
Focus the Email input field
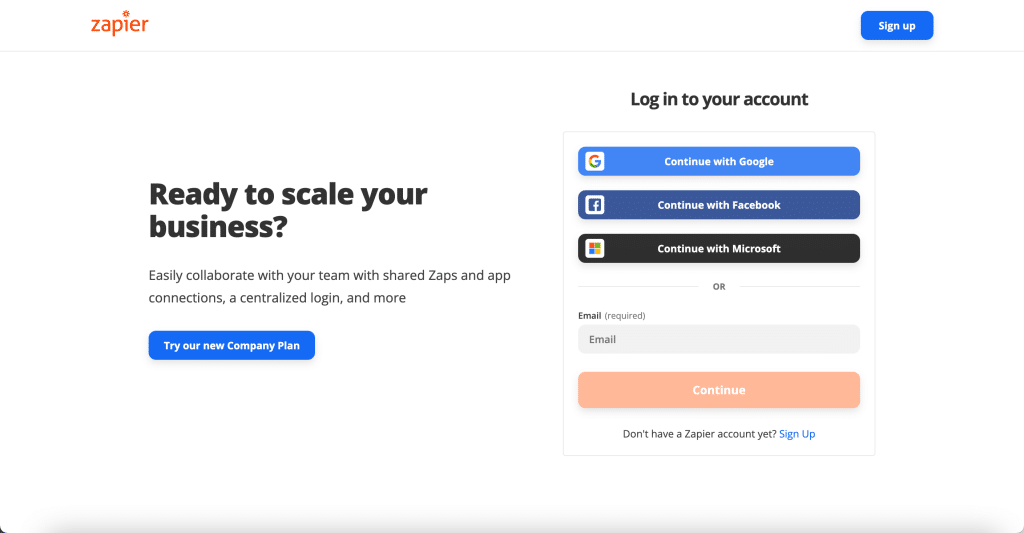coord(718,340)
